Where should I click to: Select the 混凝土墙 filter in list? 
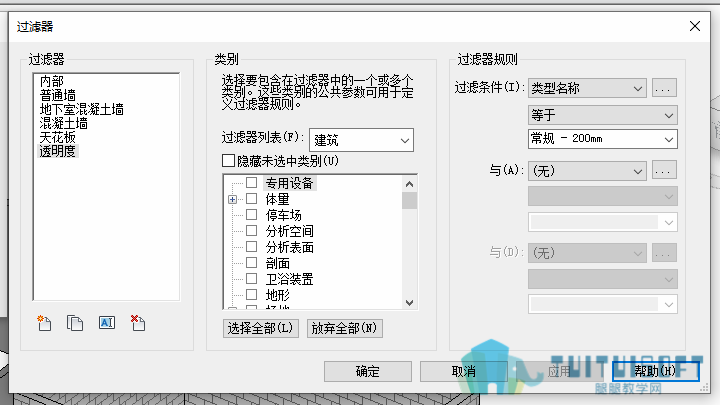pos(63,123)
